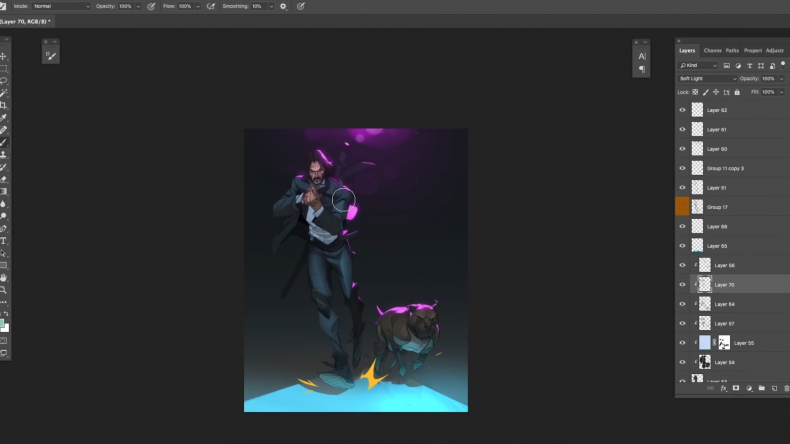Hide Layer 61
The width and height of the screenshot is (790, 444).
point(682,130)
